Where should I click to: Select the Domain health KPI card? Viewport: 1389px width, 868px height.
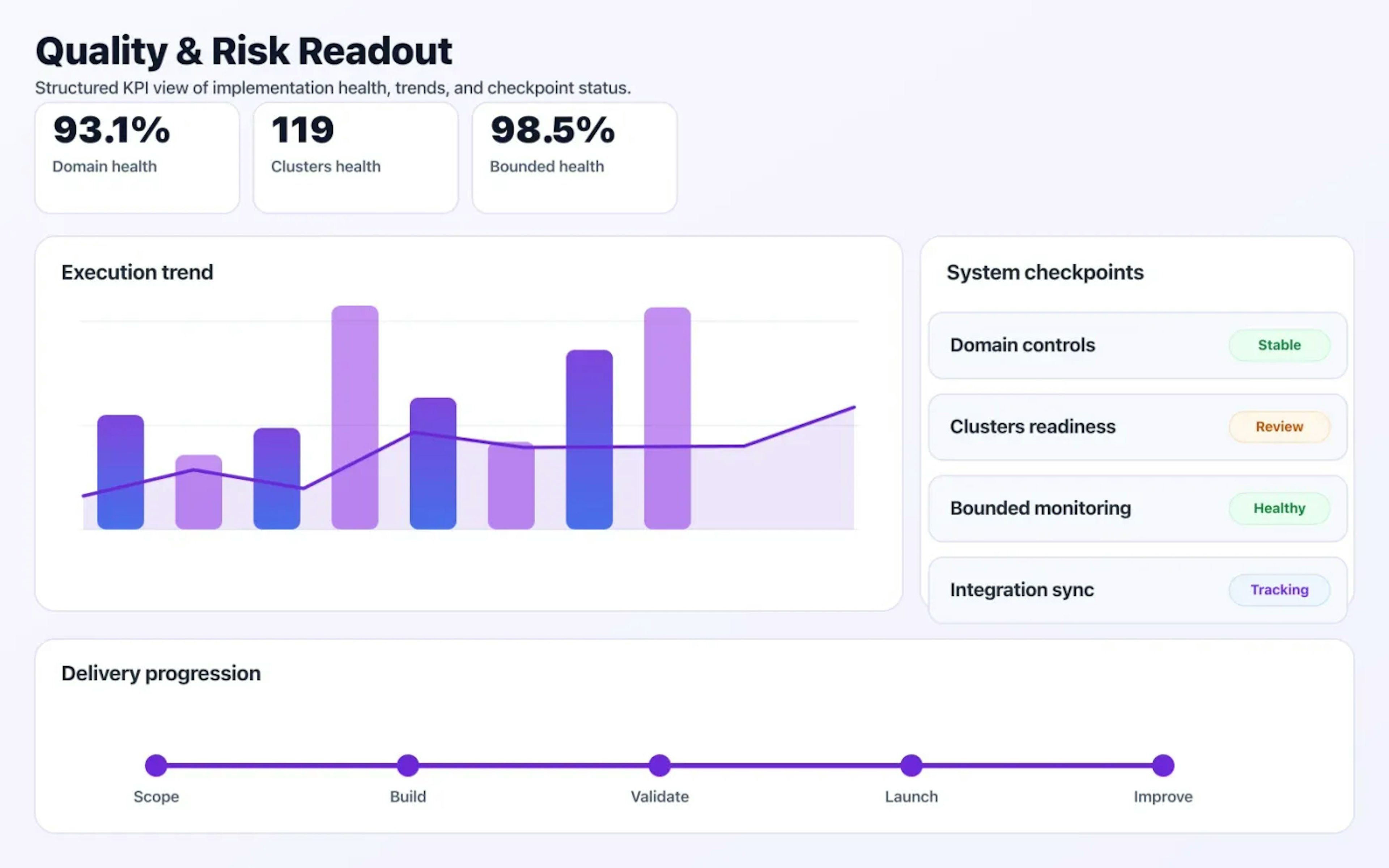137,157
